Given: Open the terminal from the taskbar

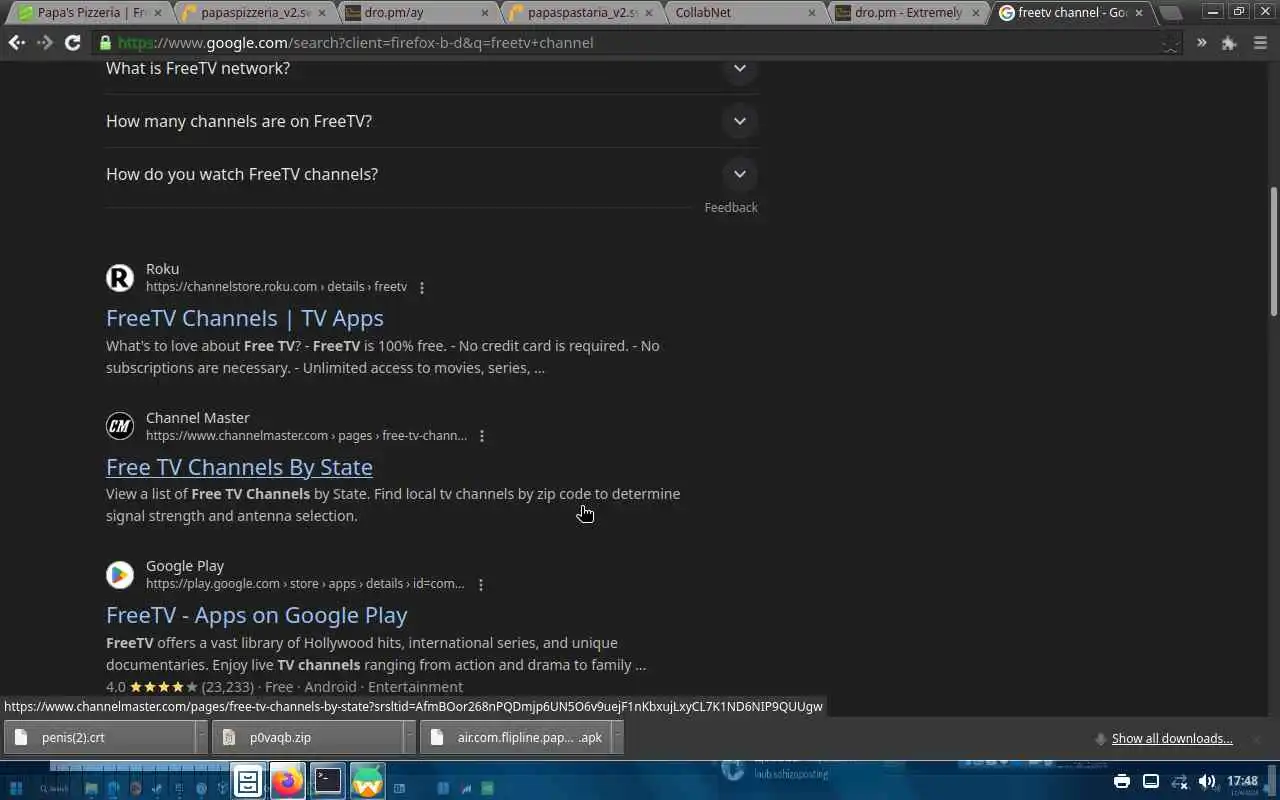Looking at the screenshot, I should point(328,781).
